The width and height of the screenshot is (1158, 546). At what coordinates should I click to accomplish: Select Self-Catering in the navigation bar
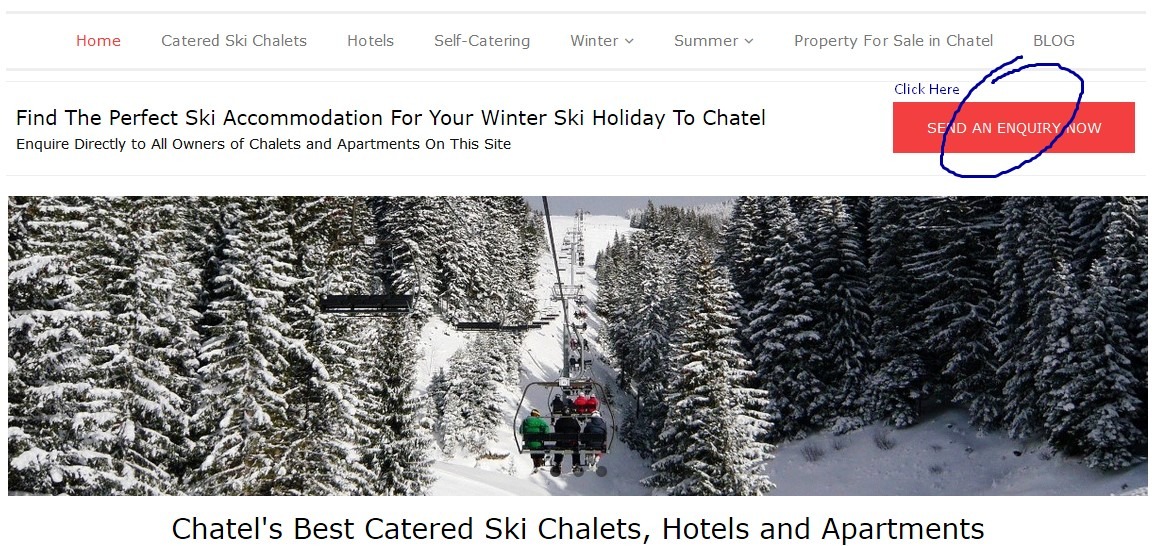click(x=482, y=41)
